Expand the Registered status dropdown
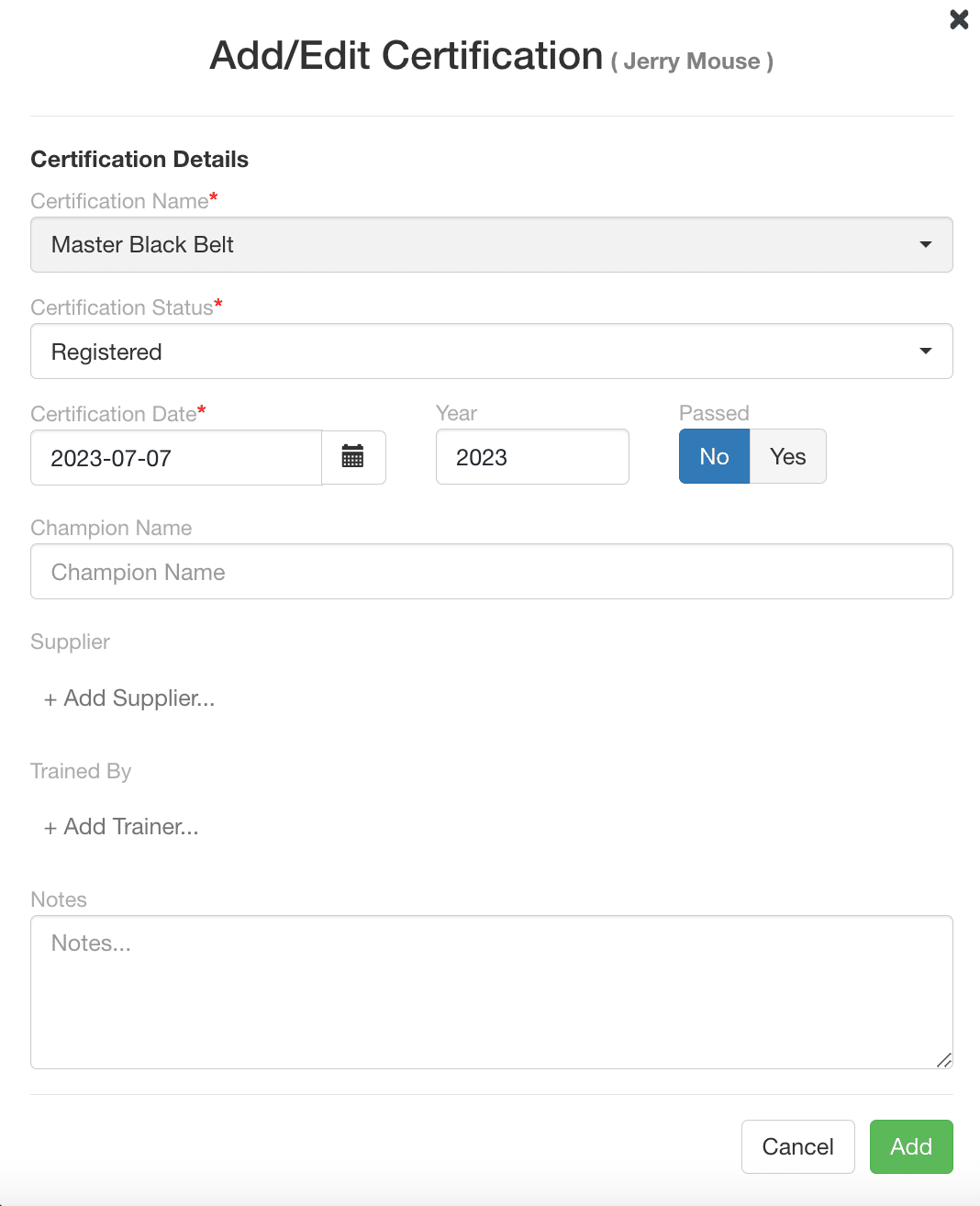980x1206 pixels. (492, 352)
